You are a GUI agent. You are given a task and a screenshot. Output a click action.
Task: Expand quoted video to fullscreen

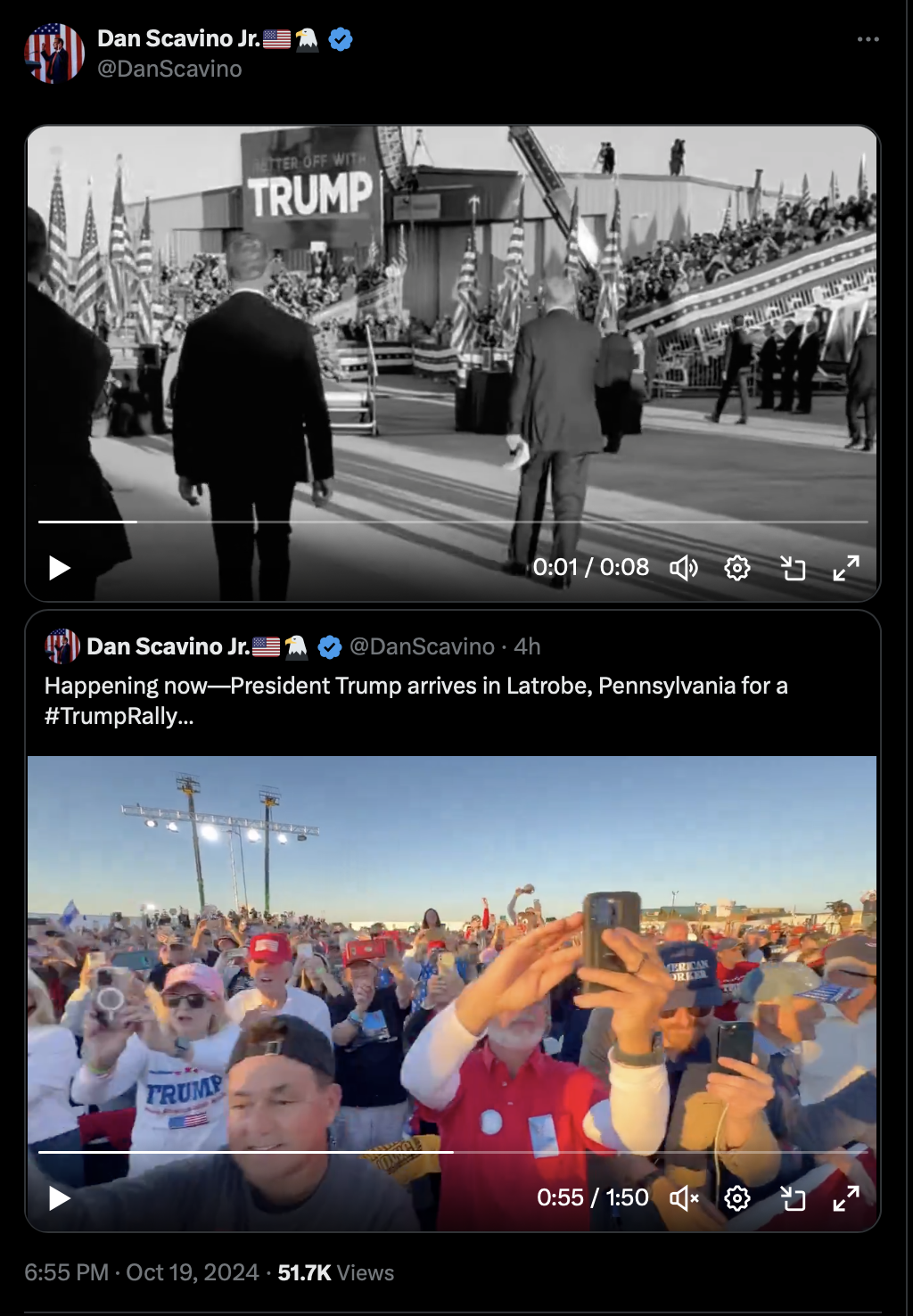click(x=846, y=1198)
